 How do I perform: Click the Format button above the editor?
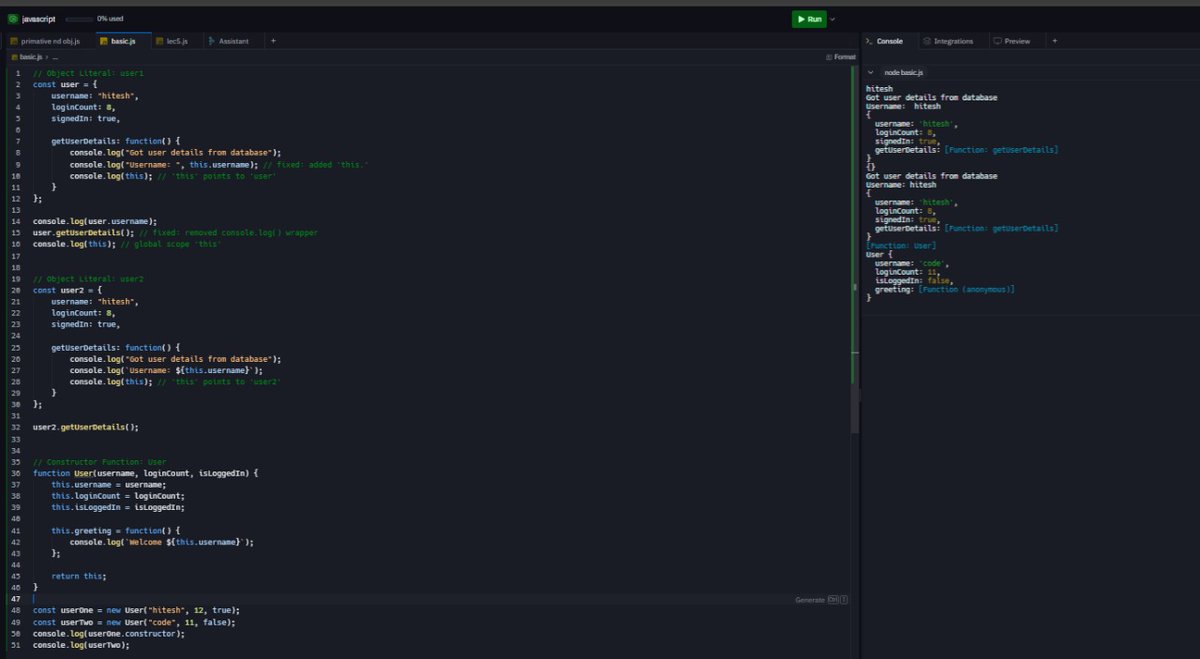[x=840, y=57]
